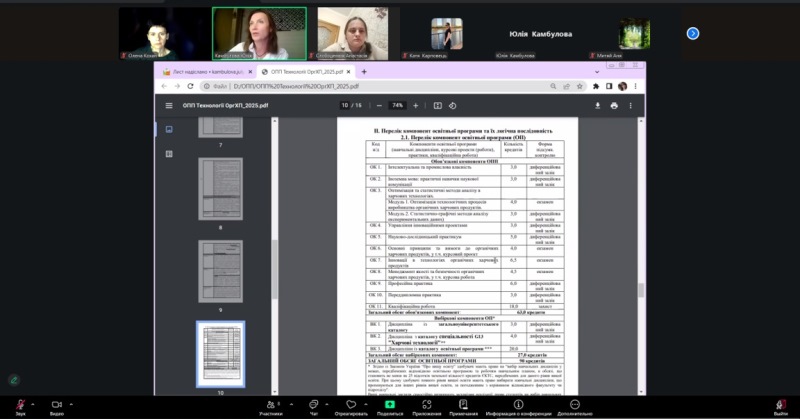The height and width of the screenshot is (419, 800).
Task: Toggle PDF sidebar with hamburger menu icon
Action: (x=168, y=105)
